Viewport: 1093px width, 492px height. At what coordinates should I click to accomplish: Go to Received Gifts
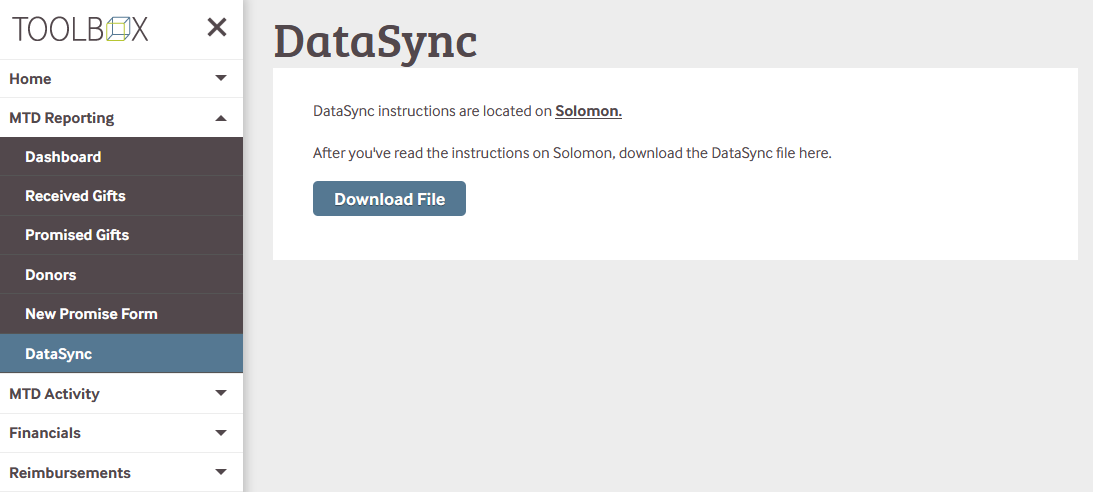(75, 196)
